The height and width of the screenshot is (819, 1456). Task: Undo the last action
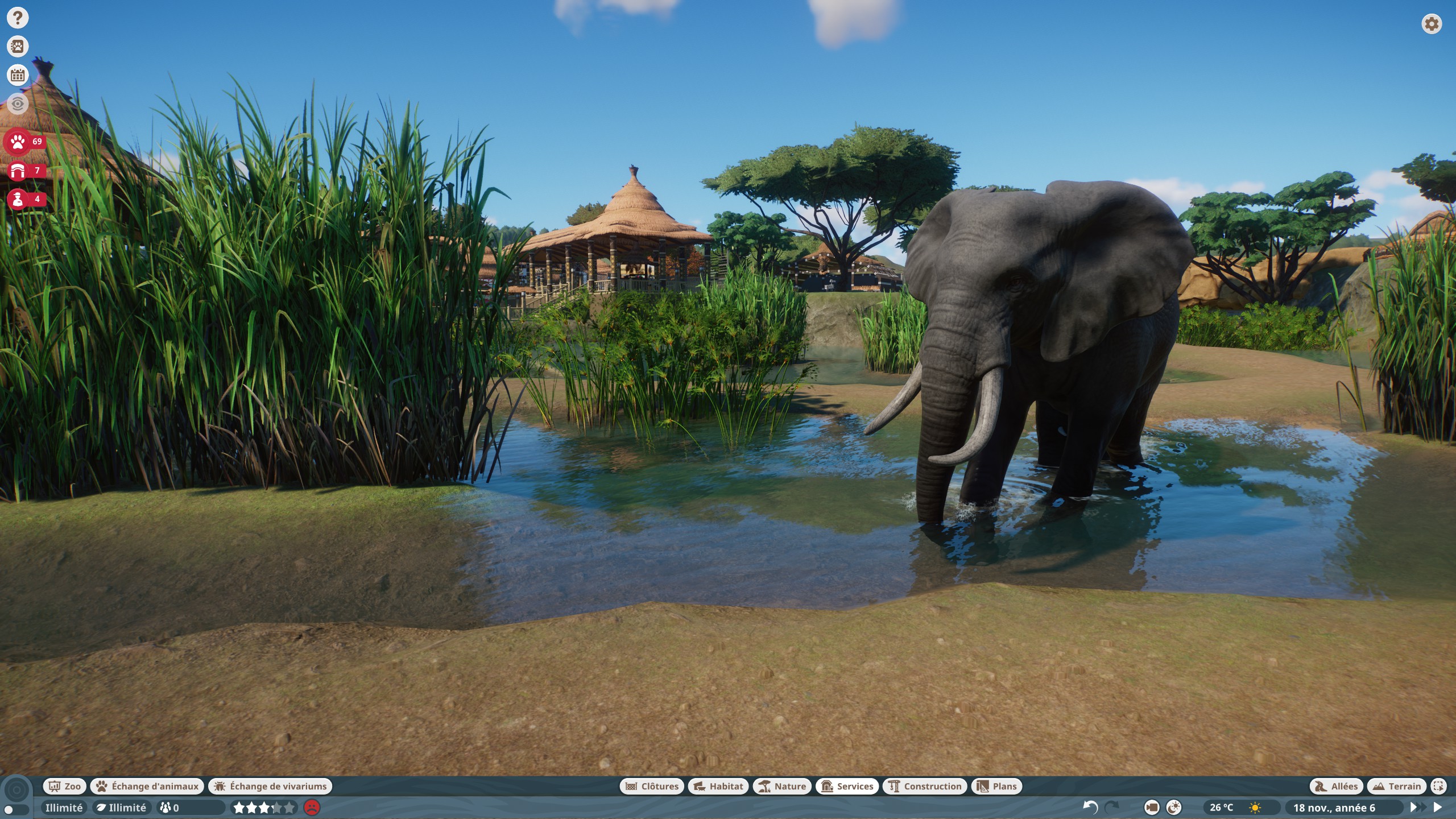pyautogui.click(x=1090, y=807)
